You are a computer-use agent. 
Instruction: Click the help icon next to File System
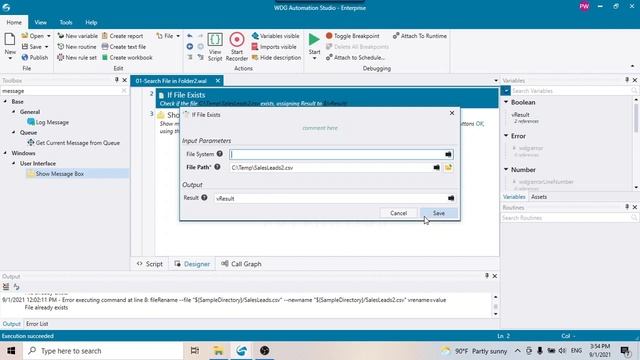220,154
